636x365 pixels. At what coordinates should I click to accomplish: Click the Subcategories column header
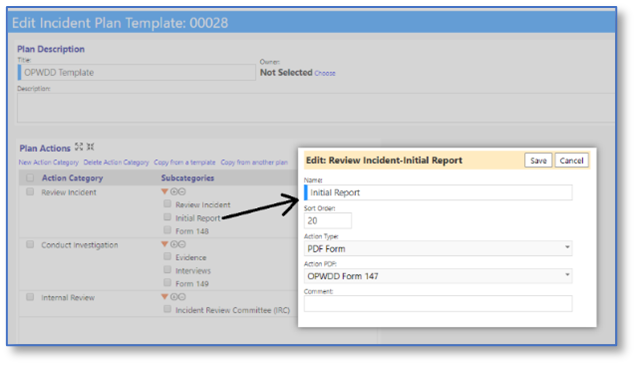tap(187, 178)
